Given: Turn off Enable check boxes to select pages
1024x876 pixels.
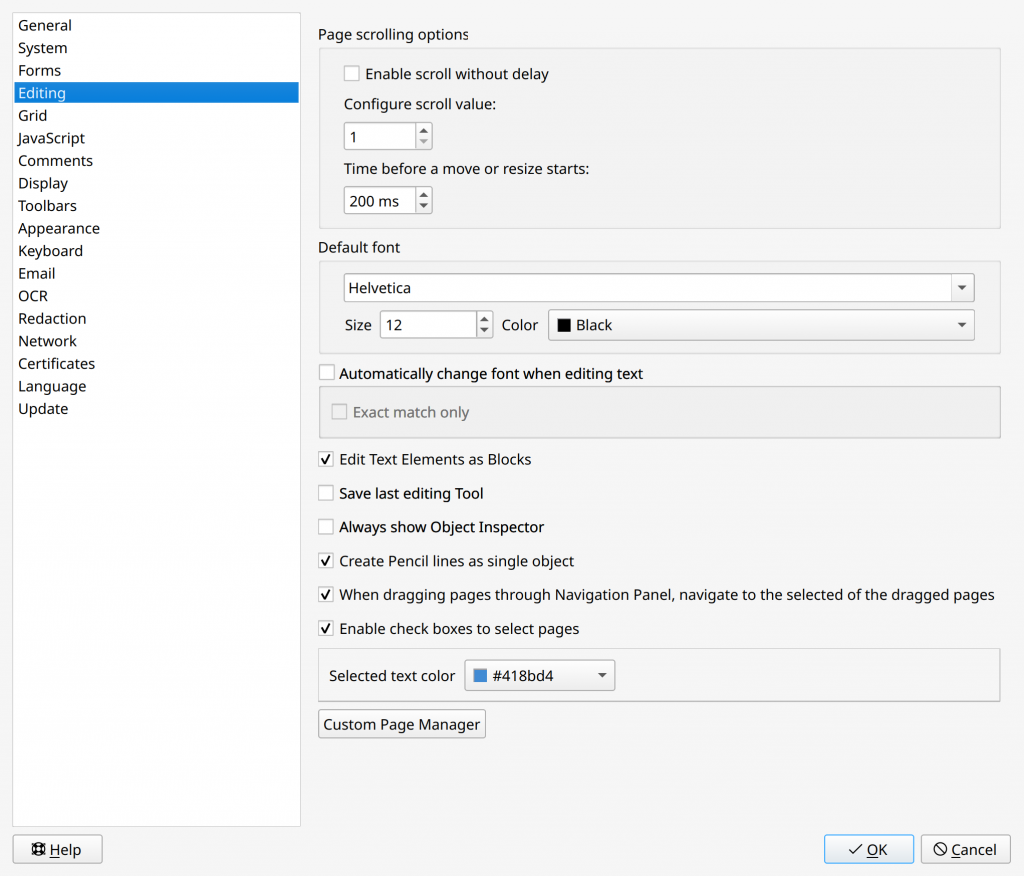Looking at the screenshot, I should (x=326, y=628).
